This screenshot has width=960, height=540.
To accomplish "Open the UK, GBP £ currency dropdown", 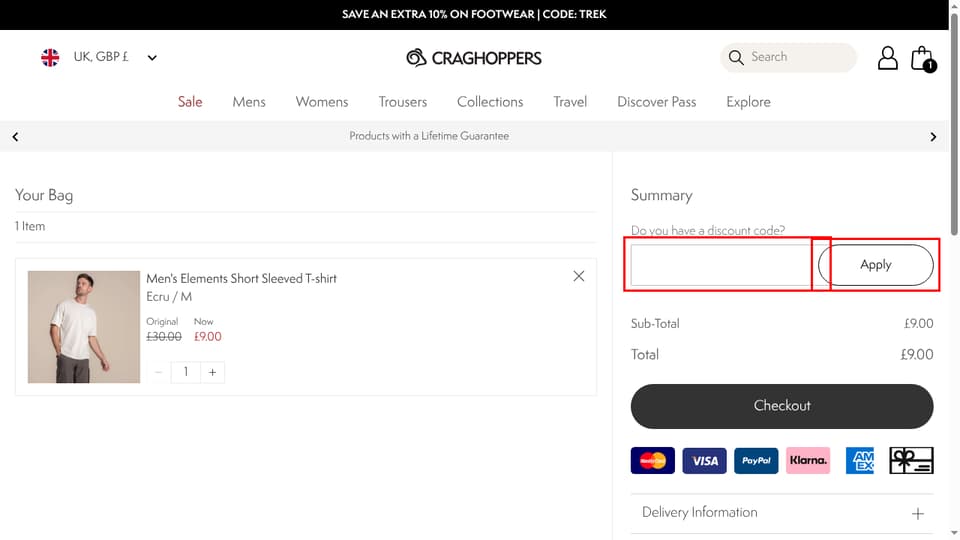I will 99,57.
